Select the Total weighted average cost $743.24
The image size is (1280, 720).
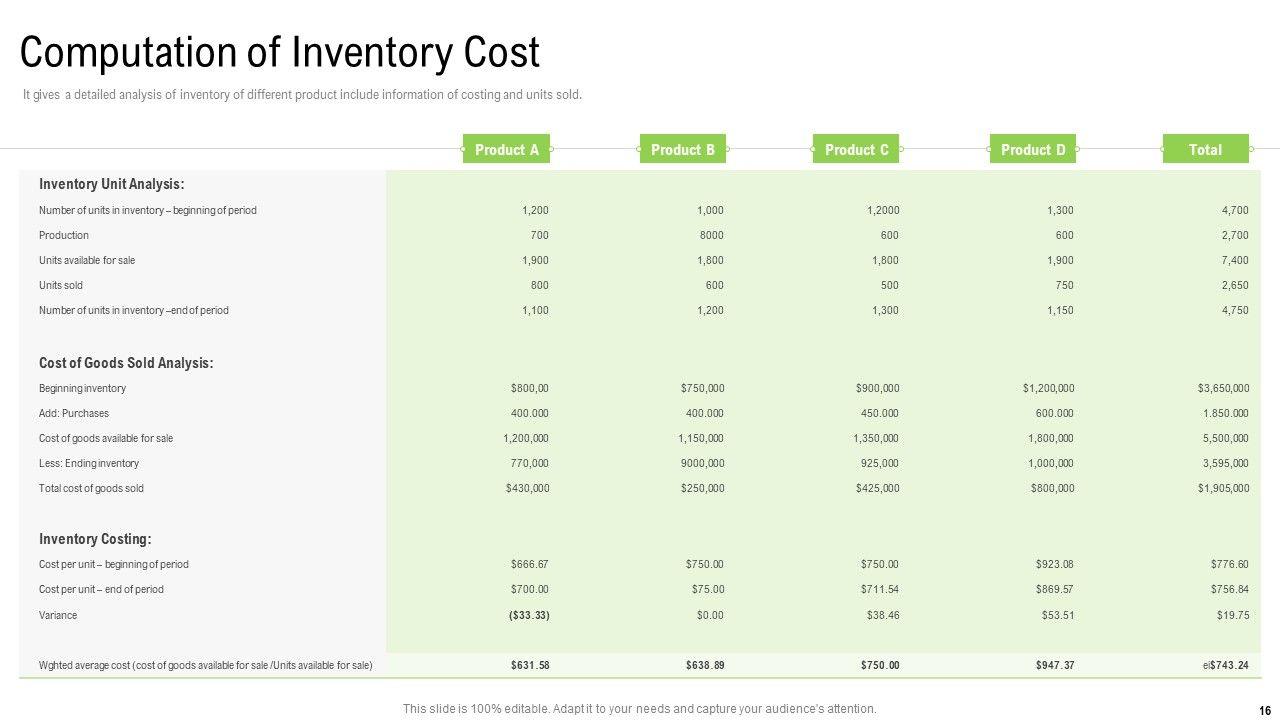coord(1228,665)
